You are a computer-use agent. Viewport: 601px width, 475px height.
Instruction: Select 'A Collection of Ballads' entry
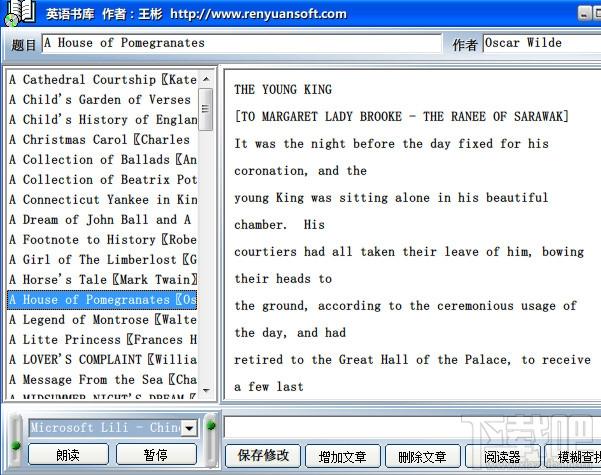tap(103, 159)
